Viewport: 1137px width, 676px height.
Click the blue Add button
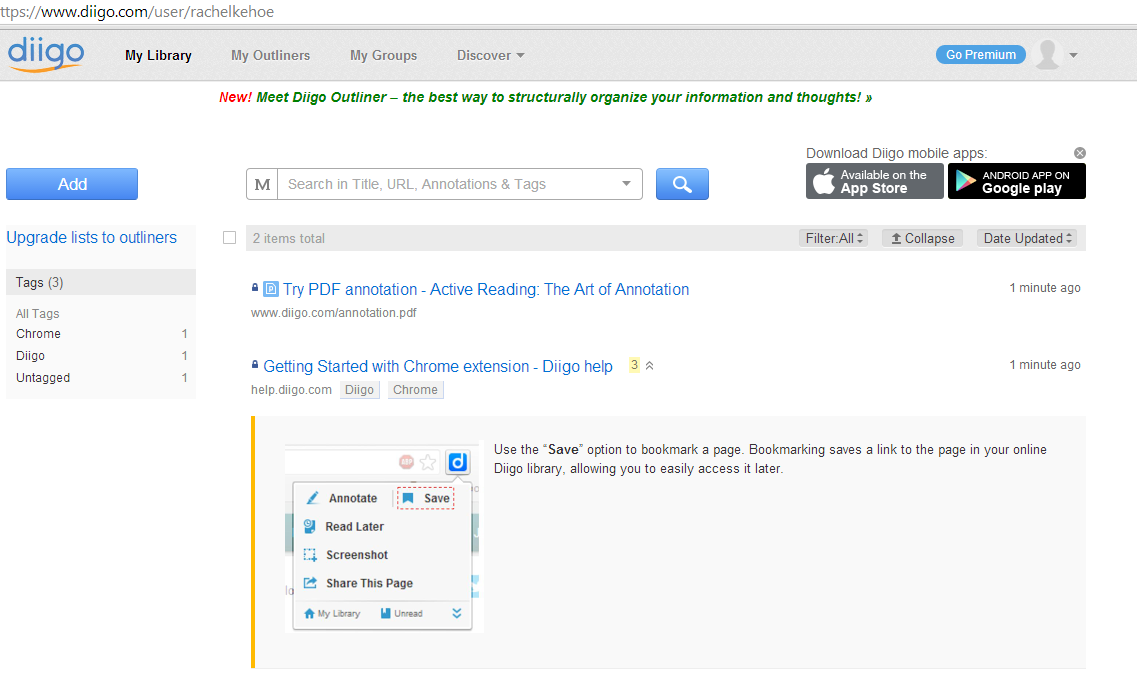tap(72, 184)
